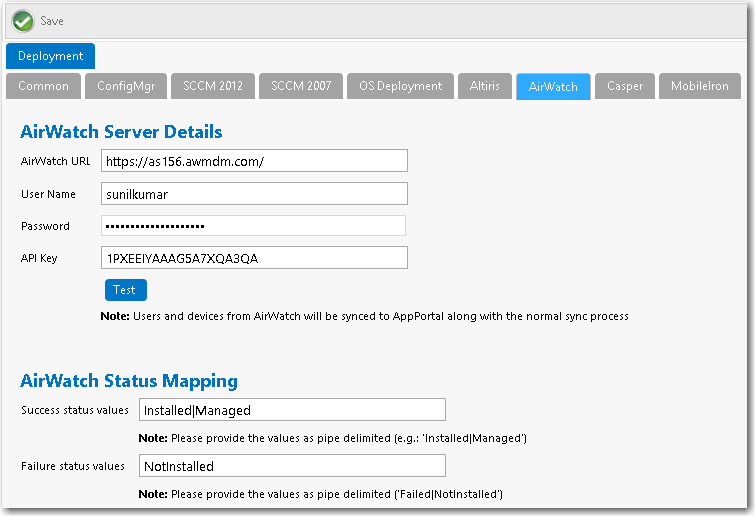Click the API Key input field

click(x=254, y=258)
